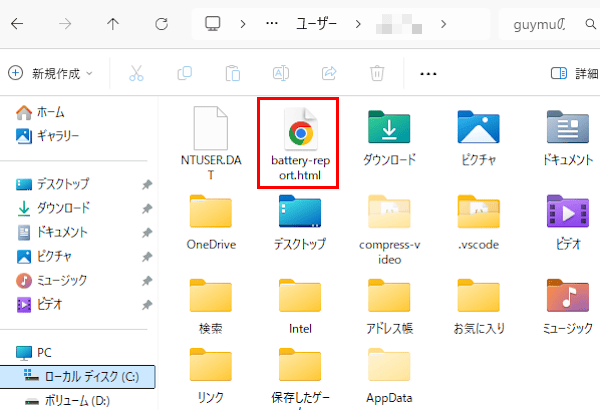The image size is (600, 410).
Task: Open pinned ドキュメント in sidebar
Action: 52,232
